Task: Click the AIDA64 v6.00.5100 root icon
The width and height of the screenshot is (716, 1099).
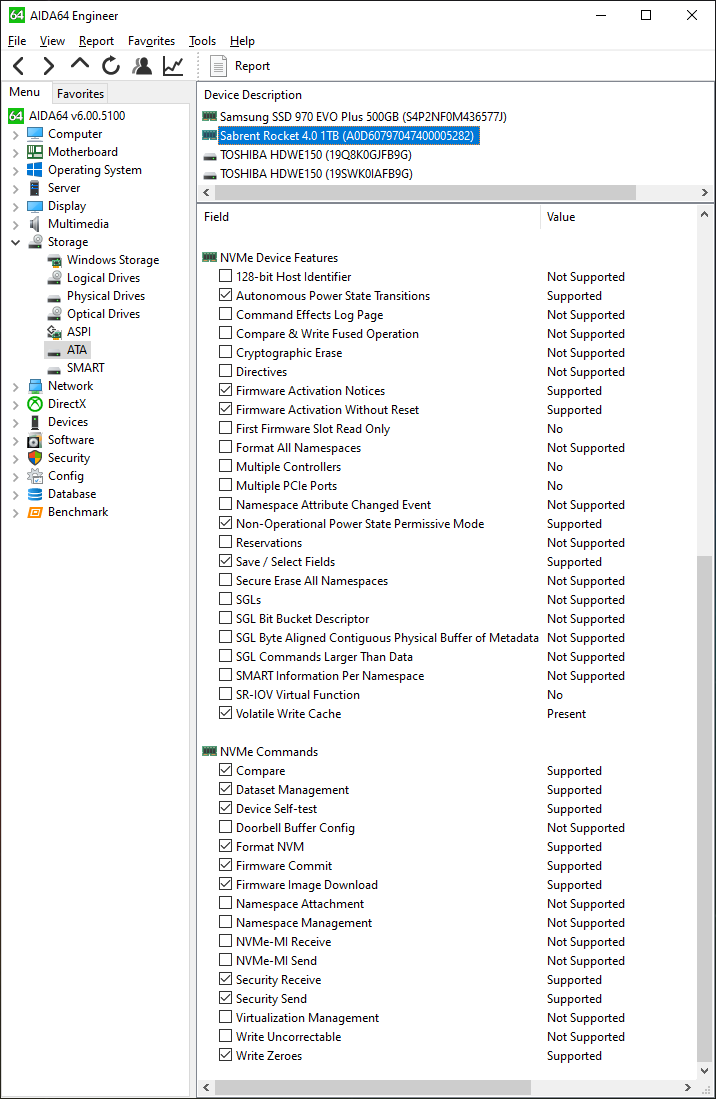Action: [16, 116]
